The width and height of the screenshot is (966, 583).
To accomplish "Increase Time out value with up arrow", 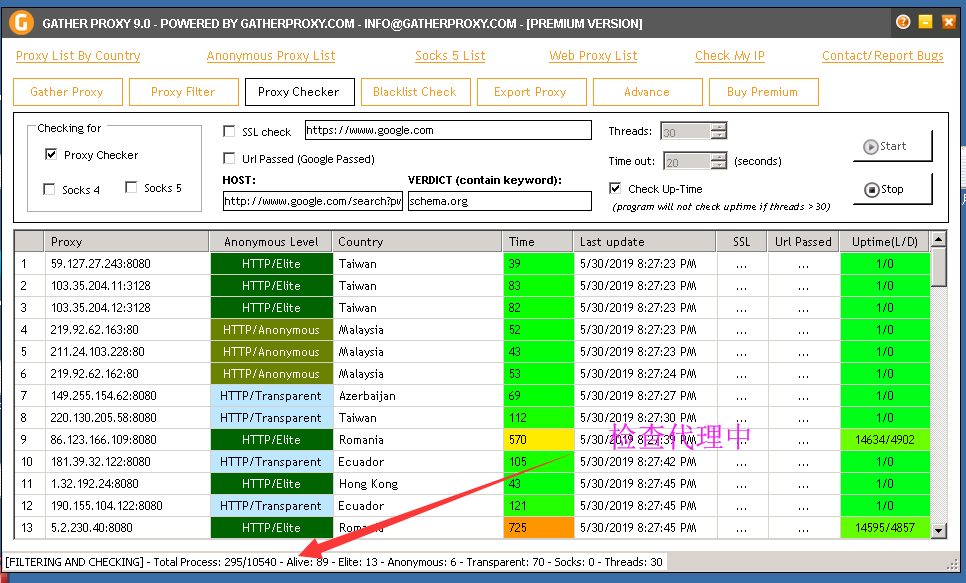I will point(718,157).
